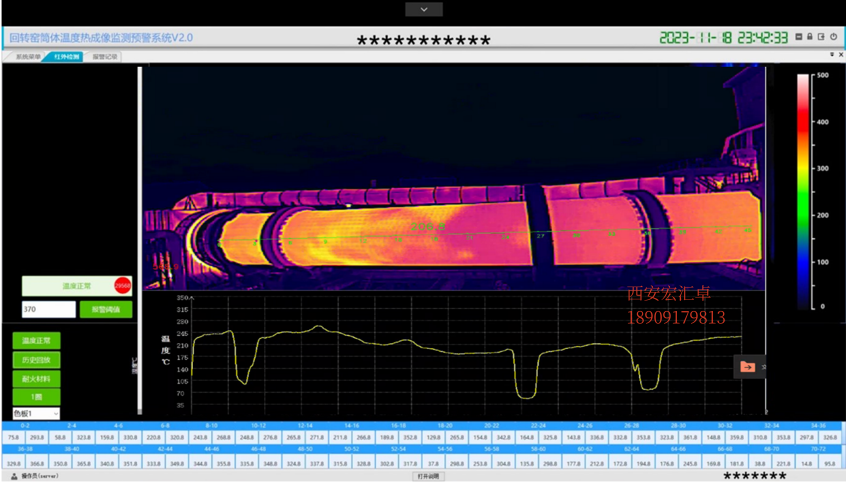Image resolution: width=846 pixels, height=483 pixels.
Task: Click the 361.8 temperature cell
Action: tap(690, 438)
